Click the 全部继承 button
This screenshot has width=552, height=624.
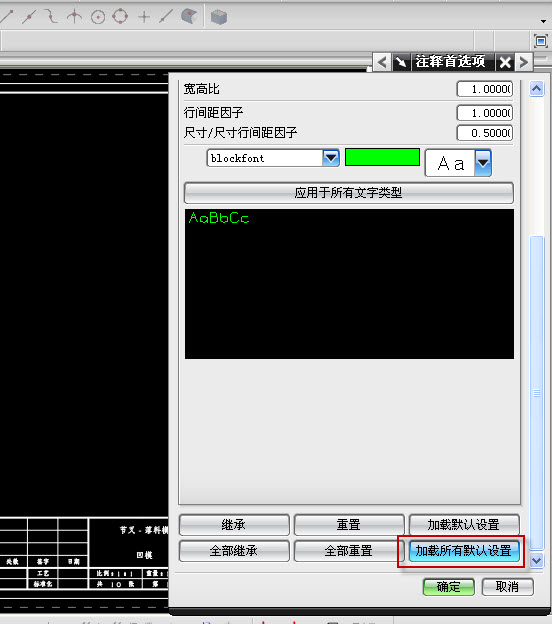234,551
